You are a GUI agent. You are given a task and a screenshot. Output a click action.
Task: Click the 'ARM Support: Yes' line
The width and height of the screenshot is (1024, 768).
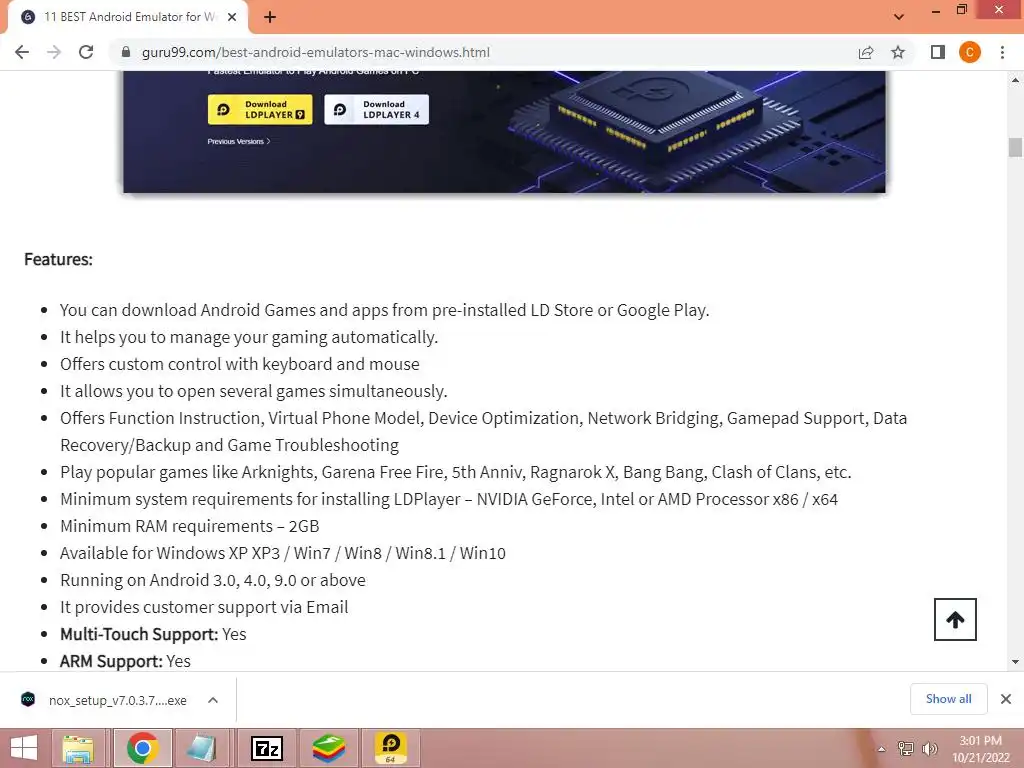point(125,661)
